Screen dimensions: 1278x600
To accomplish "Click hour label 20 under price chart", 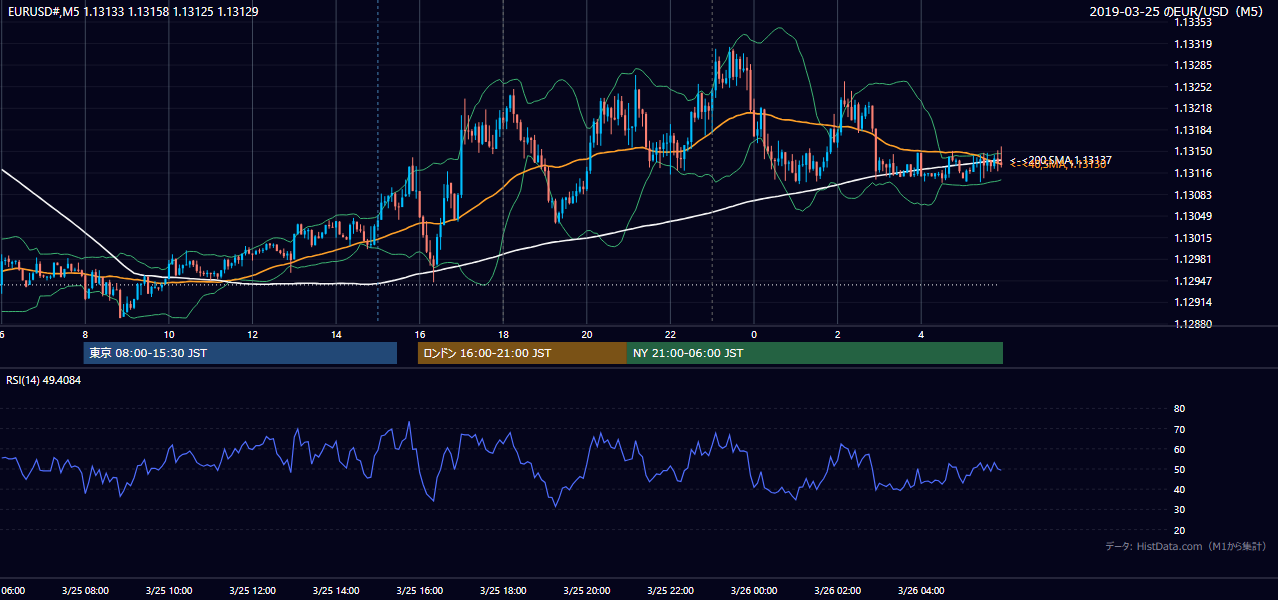I will (x=587, y=334).
